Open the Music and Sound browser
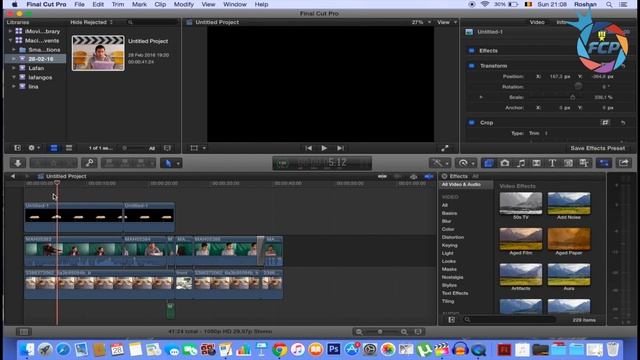This screenshot has width=640, height=360. pyautogui.click(x=521, y=163)
